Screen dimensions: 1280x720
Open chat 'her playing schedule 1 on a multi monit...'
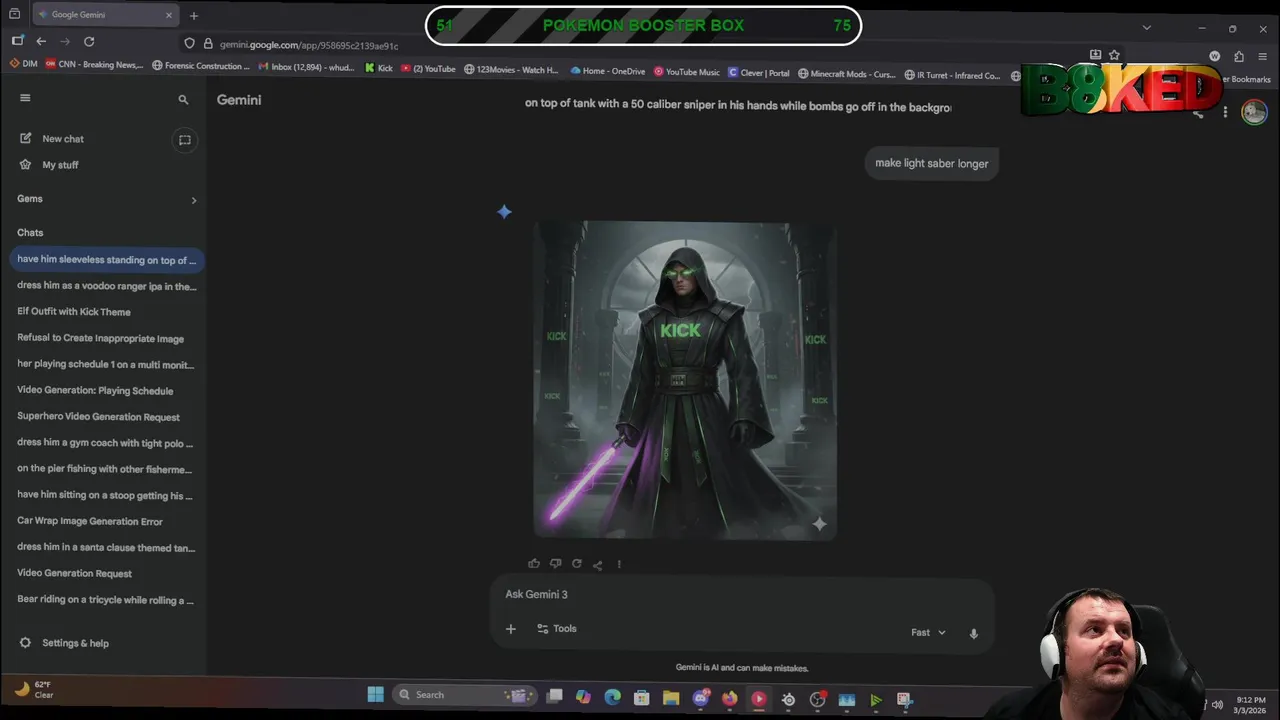pyautogui.click(x=107, y=365)
